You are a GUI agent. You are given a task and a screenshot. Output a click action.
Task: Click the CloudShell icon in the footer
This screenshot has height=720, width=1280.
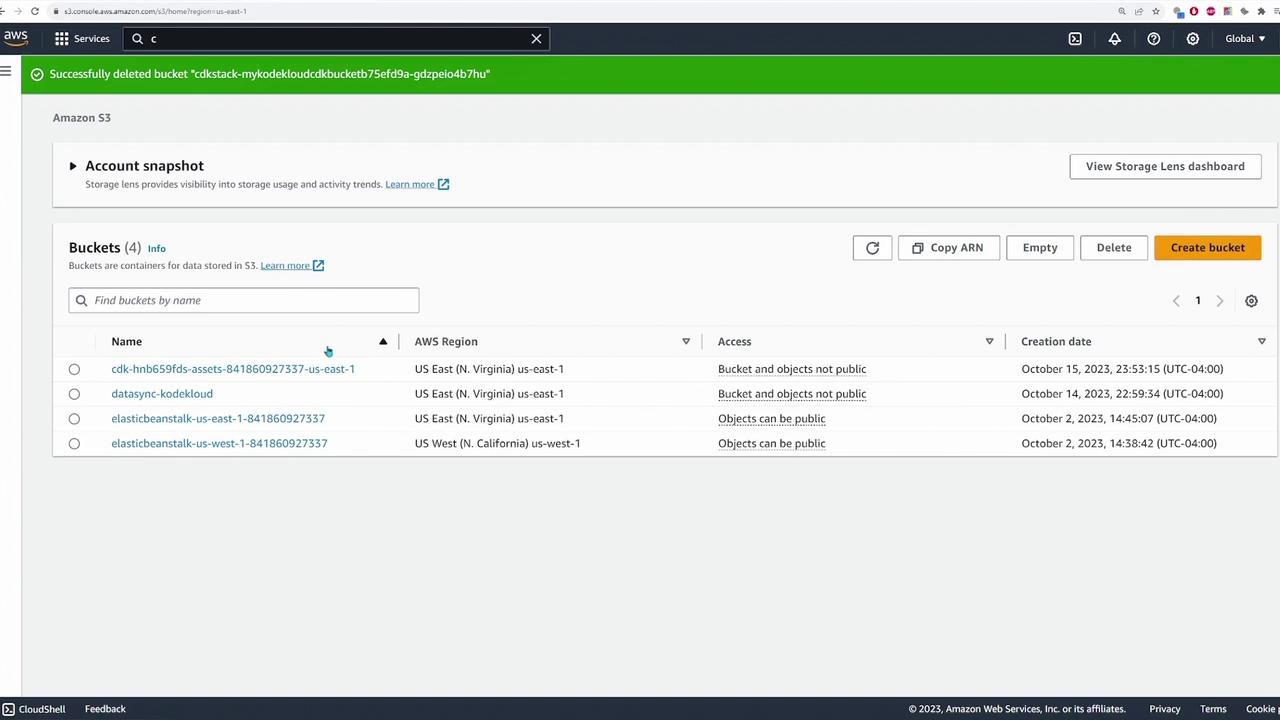pos(8,709)
